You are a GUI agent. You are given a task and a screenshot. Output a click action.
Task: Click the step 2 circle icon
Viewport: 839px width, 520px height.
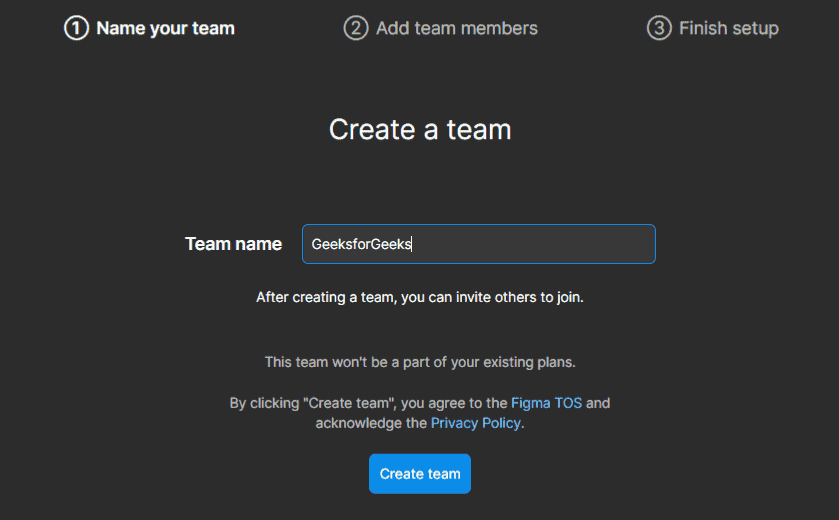point(356,28)
